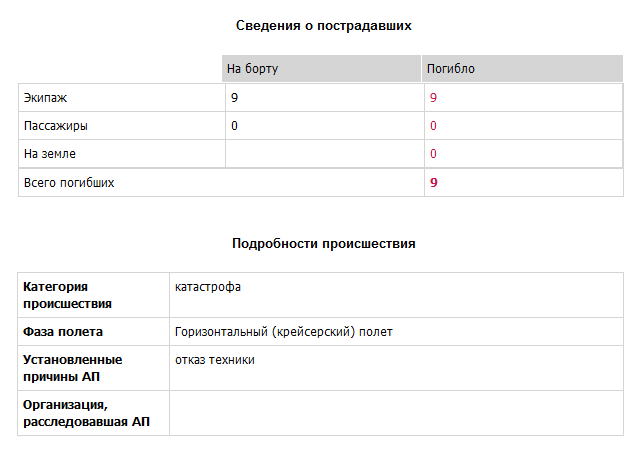Click red ground fatalities value 0

pyautogui.click(x=433, y=154)
